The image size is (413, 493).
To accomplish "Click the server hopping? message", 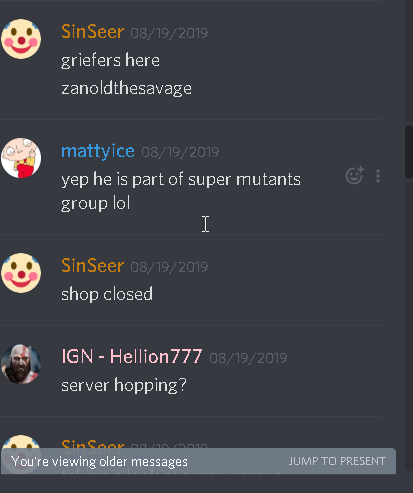I will (124, 385).
